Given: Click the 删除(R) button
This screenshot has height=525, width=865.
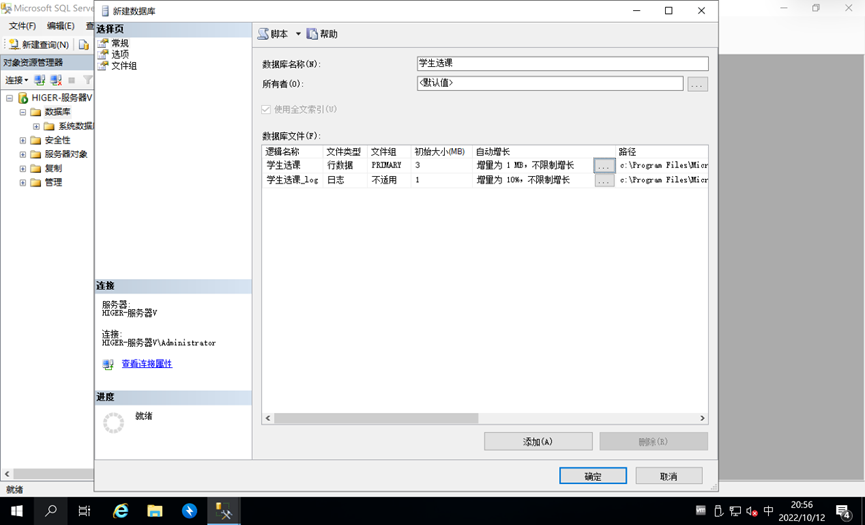Looking at the screenshot, I should 653,441.
